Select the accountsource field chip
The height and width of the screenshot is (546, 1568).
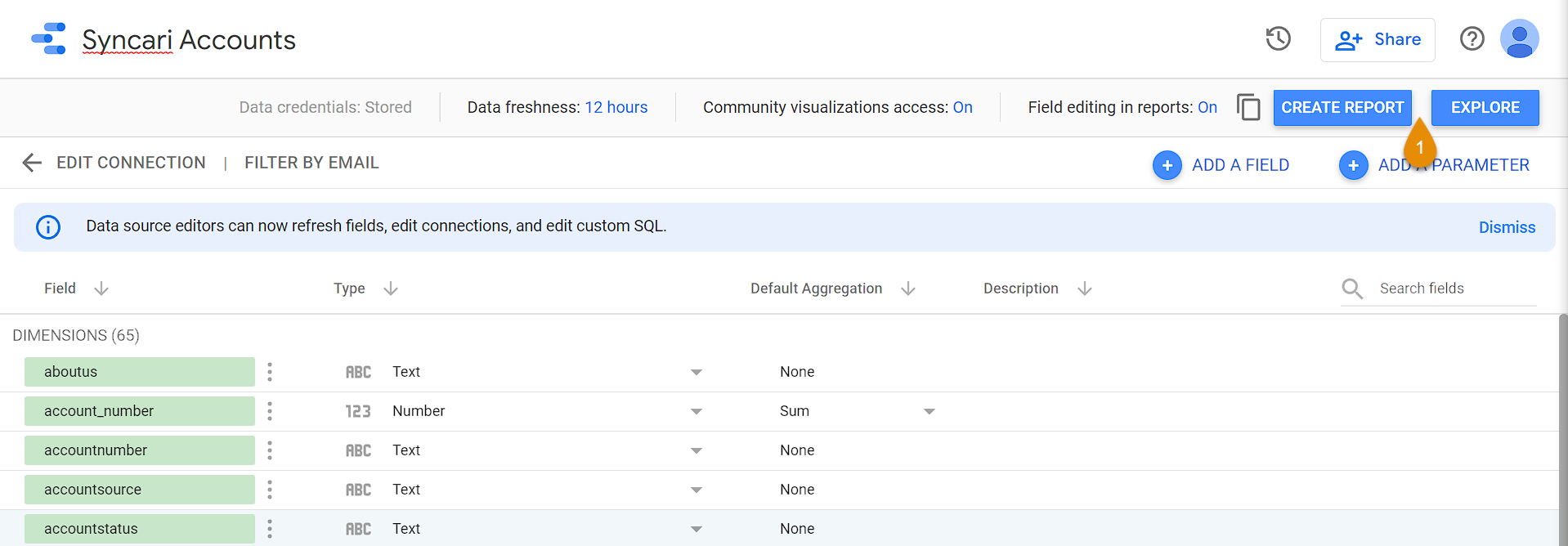pyautogui.click(x=140, y=490)
